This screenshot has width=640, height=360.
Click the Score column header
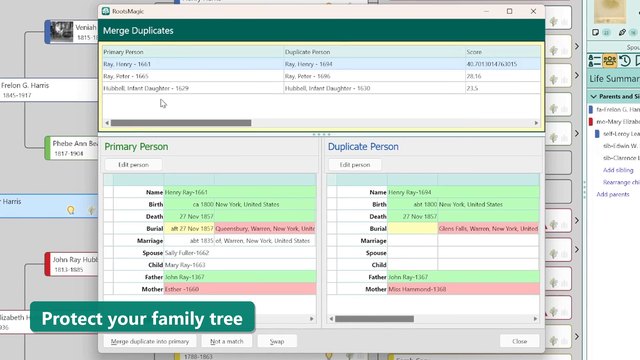(x=502, y=52)
